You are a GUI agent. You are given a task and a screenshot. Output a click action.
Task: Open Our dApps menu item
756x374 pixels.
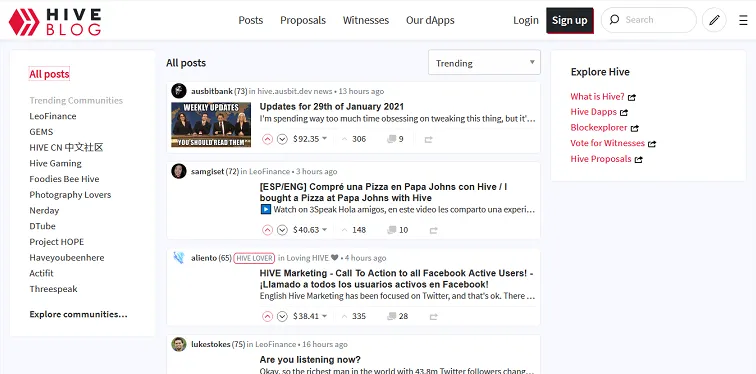pyautogui.click(x=430, y=20)
